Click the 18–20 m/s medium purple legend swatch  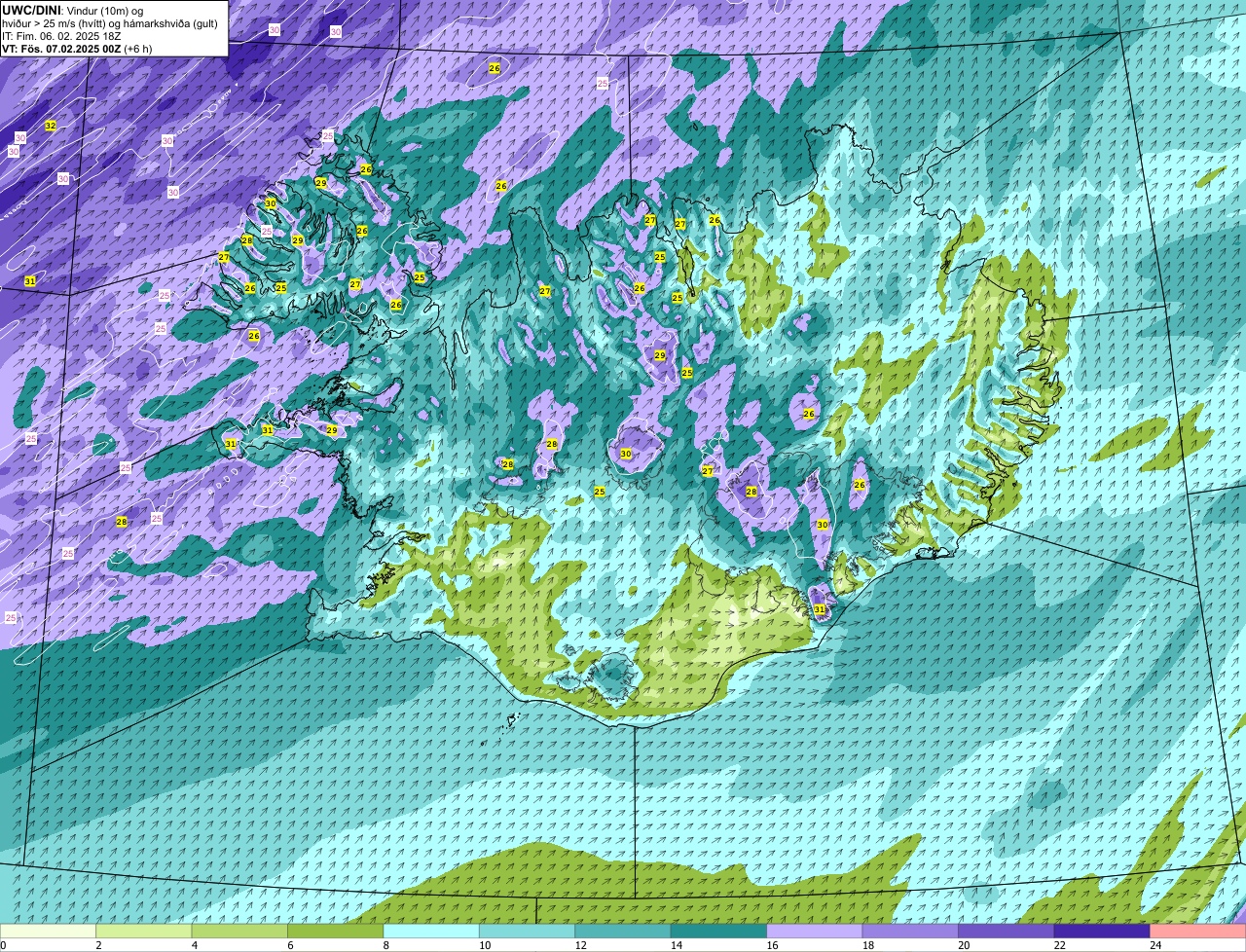[x=910, y=931]
